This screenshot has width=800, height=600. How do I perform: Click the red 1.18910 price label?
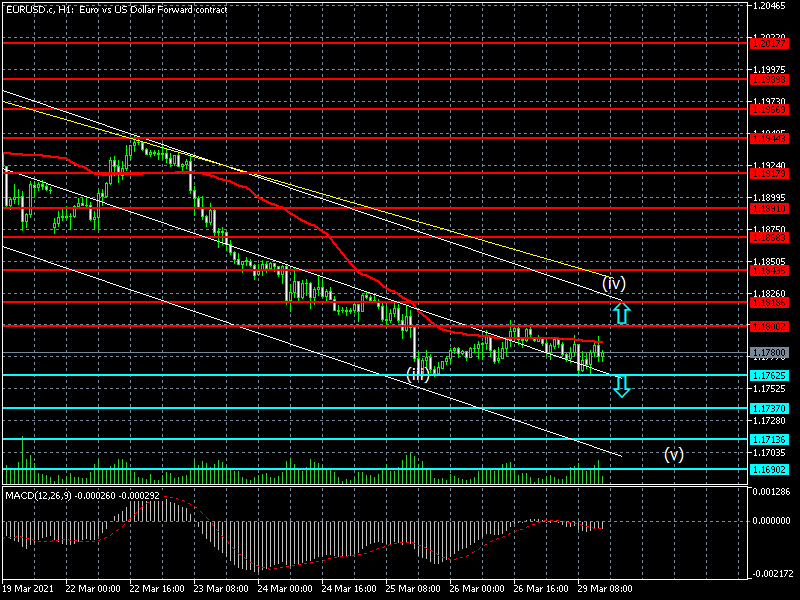(x=769, y=209)
